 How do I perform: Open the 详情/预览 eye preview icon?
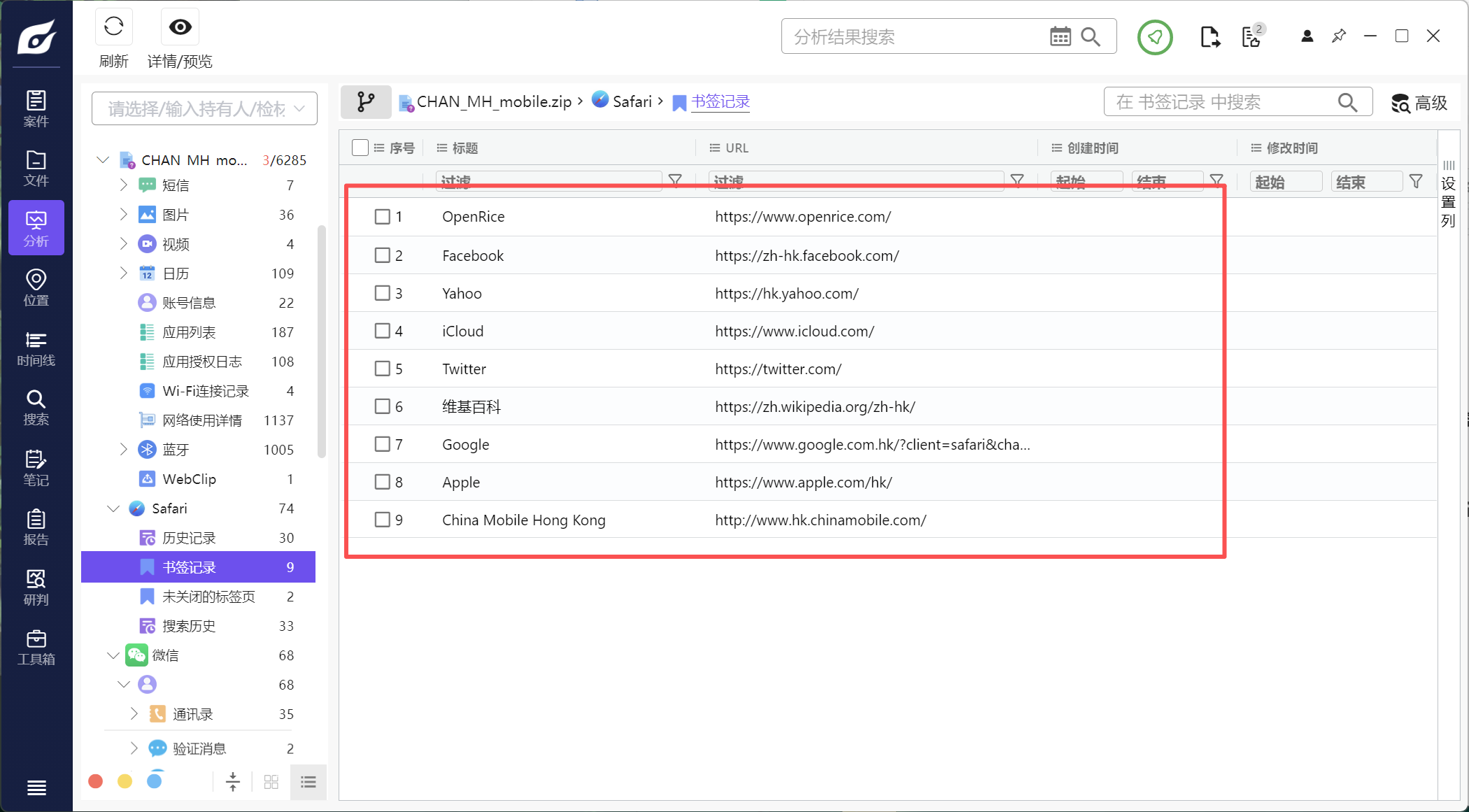click(x=180, y=28)
